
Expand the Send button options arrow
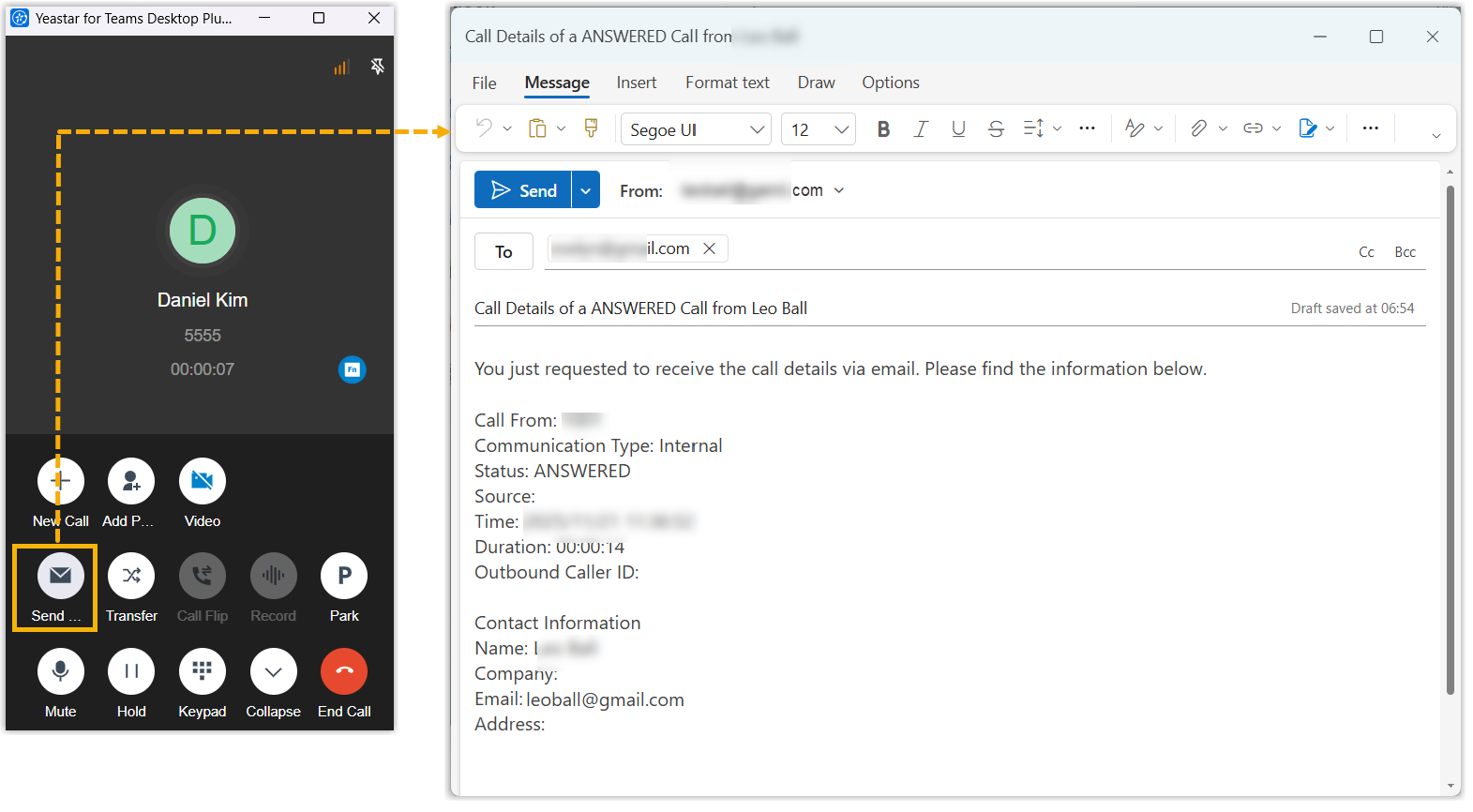click(586, 190)
